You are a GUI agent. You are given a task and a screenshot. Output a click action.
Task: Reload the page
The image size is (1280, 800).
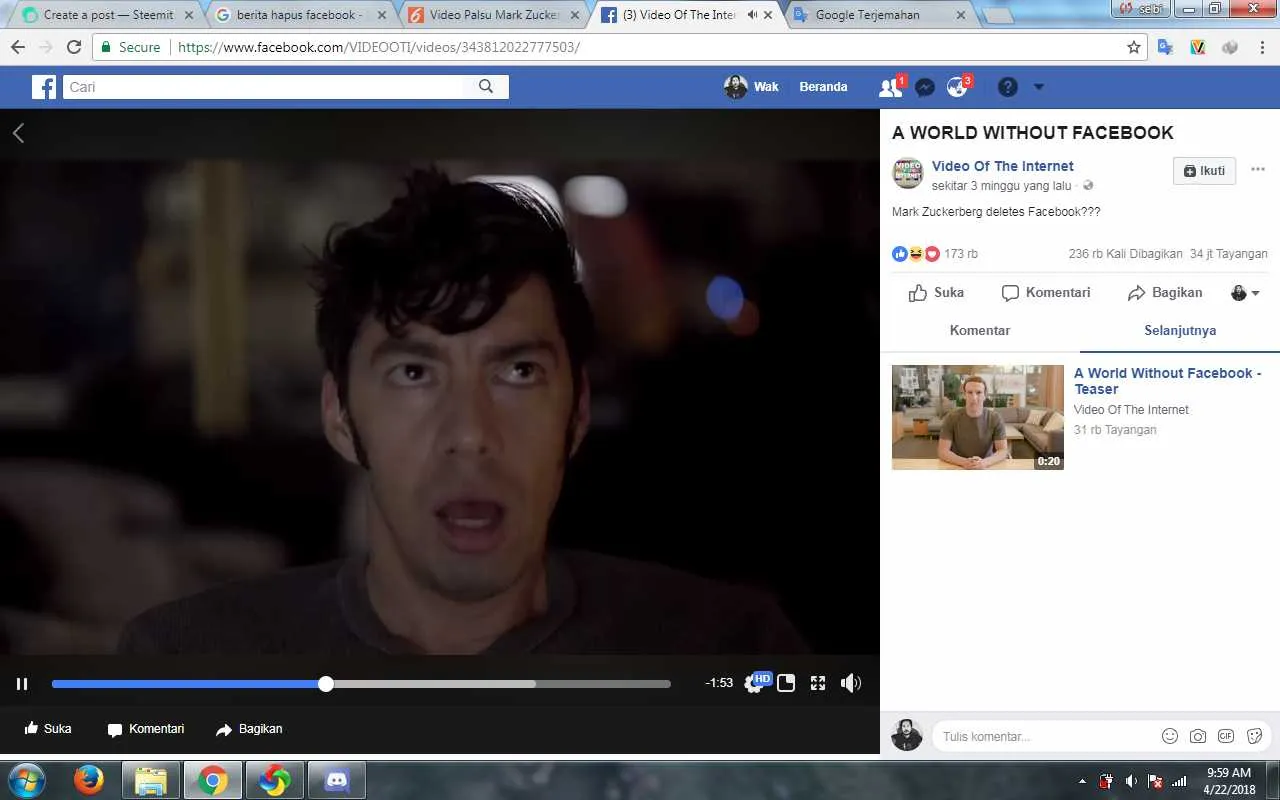click(x=74, y=47)
